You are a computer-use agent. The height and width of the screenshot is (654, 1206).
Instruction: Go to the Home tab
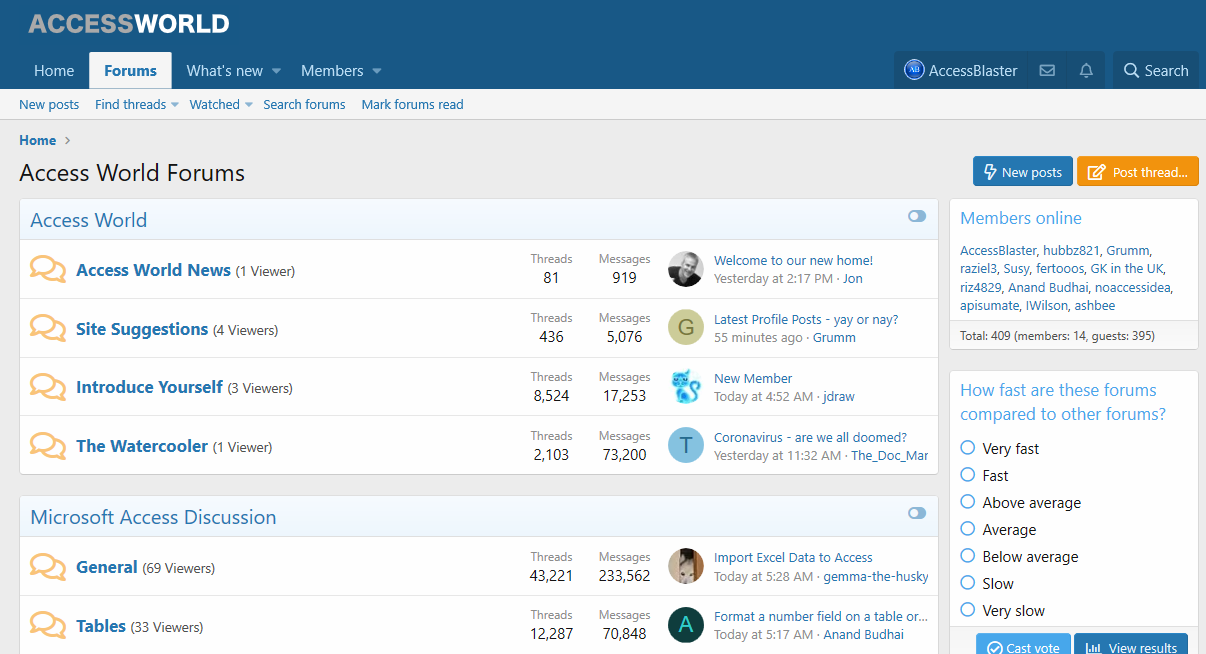[x=54, y=71]
